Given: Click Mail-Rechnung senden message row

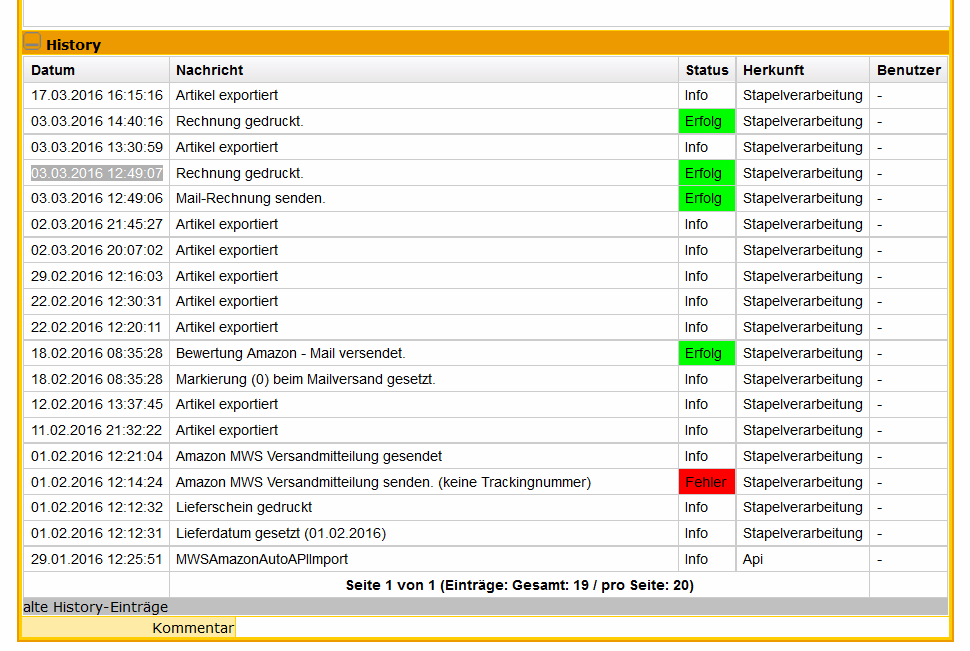Looking at the screenshot, I should tap(251, 198).
